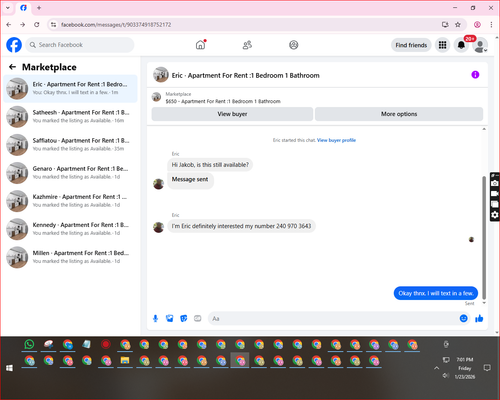Select the Facebook browser tab
The image size is (500, 400).
click(x=23, y=8)
